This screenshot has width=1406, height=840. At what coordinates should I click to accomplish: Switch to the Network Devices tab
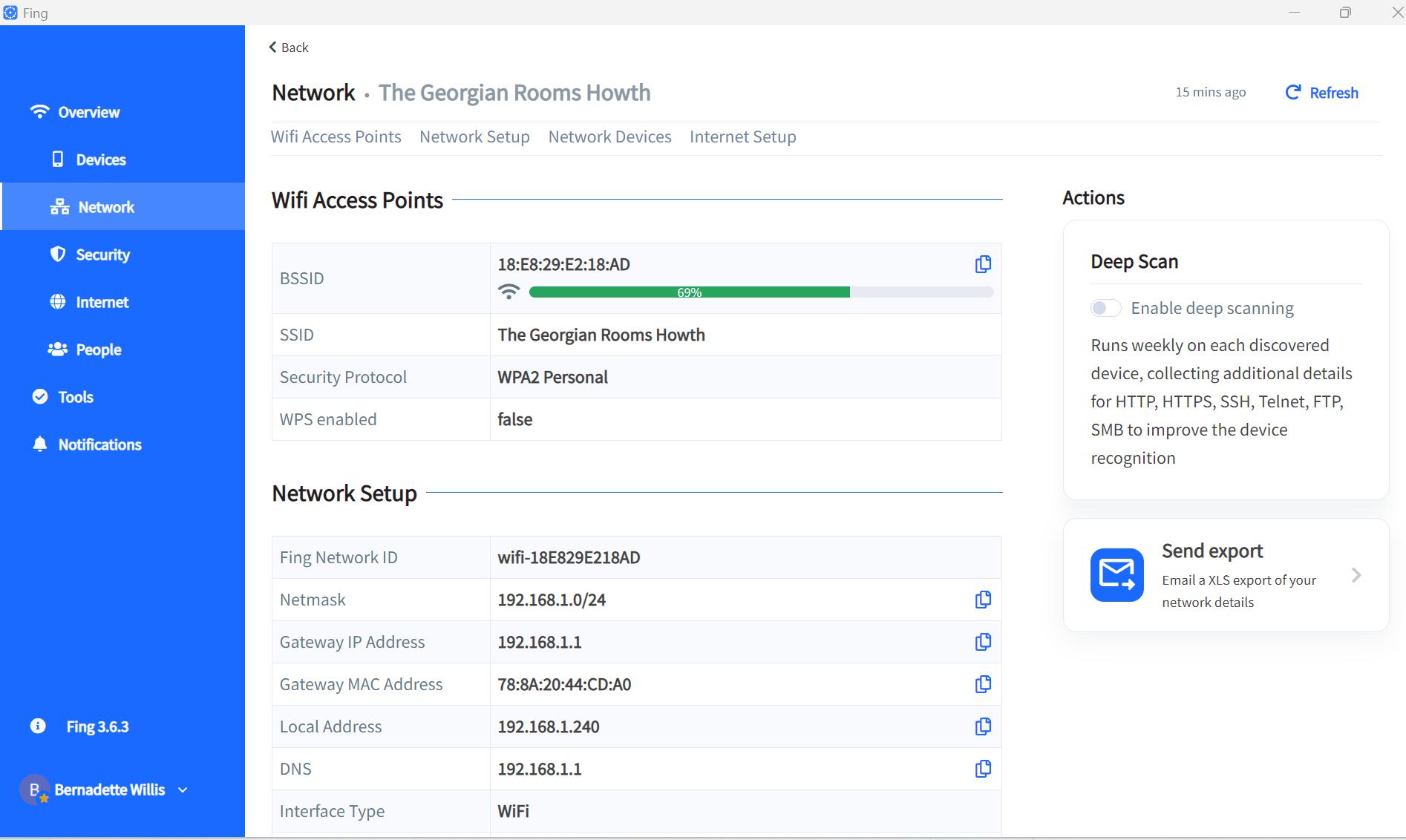coord(609,137)
